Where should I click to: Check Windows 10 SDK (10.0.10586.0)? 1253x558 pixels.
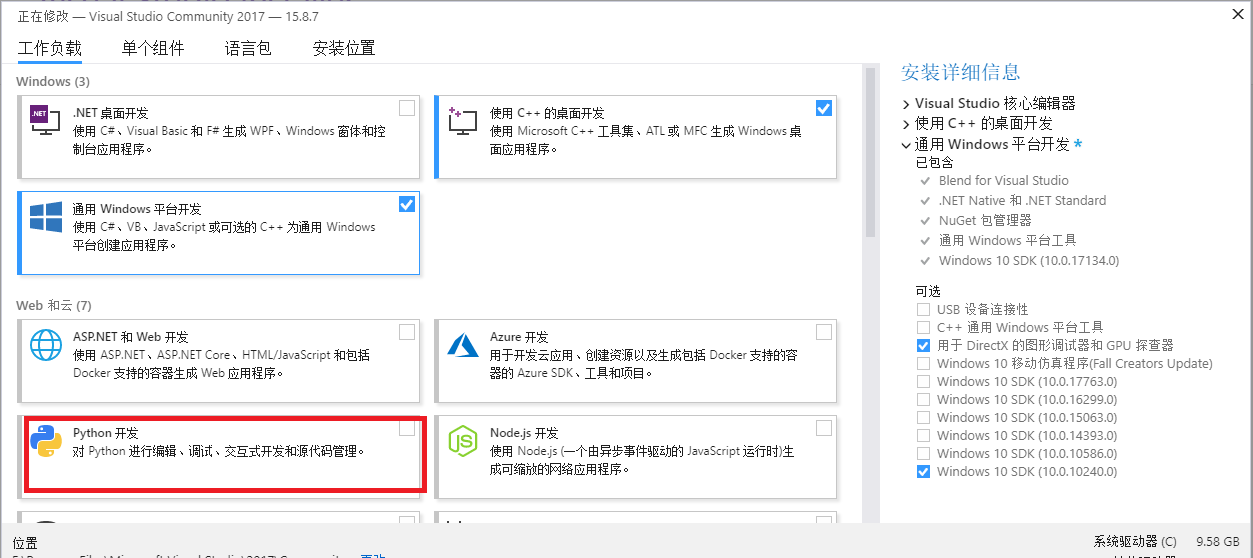923,453
